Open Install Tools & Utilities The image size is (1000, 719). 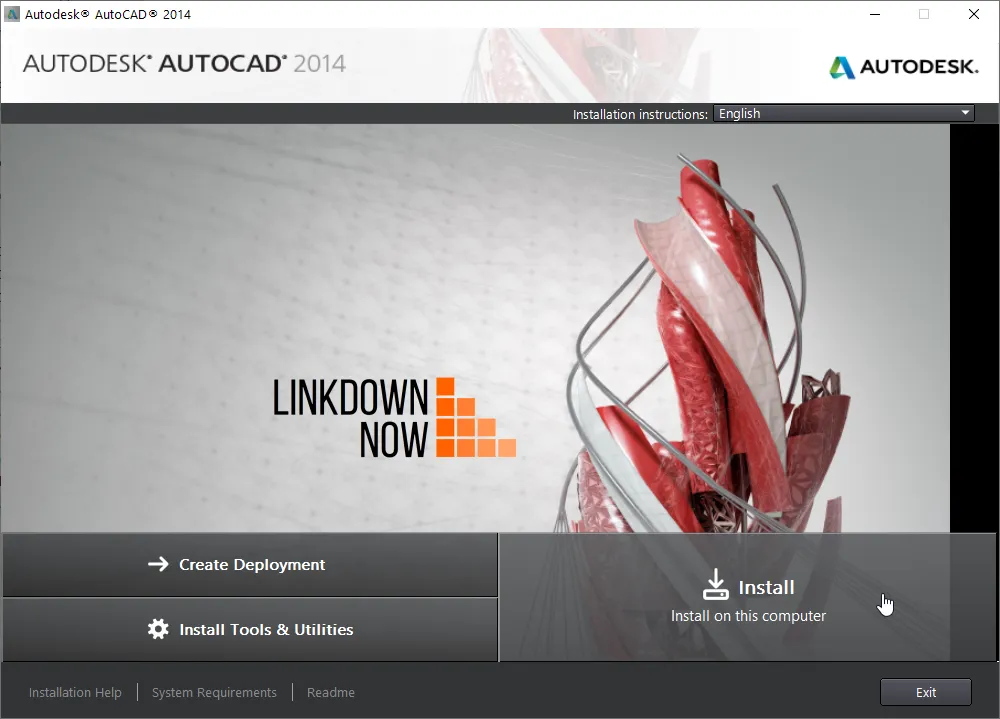point(250,629)
